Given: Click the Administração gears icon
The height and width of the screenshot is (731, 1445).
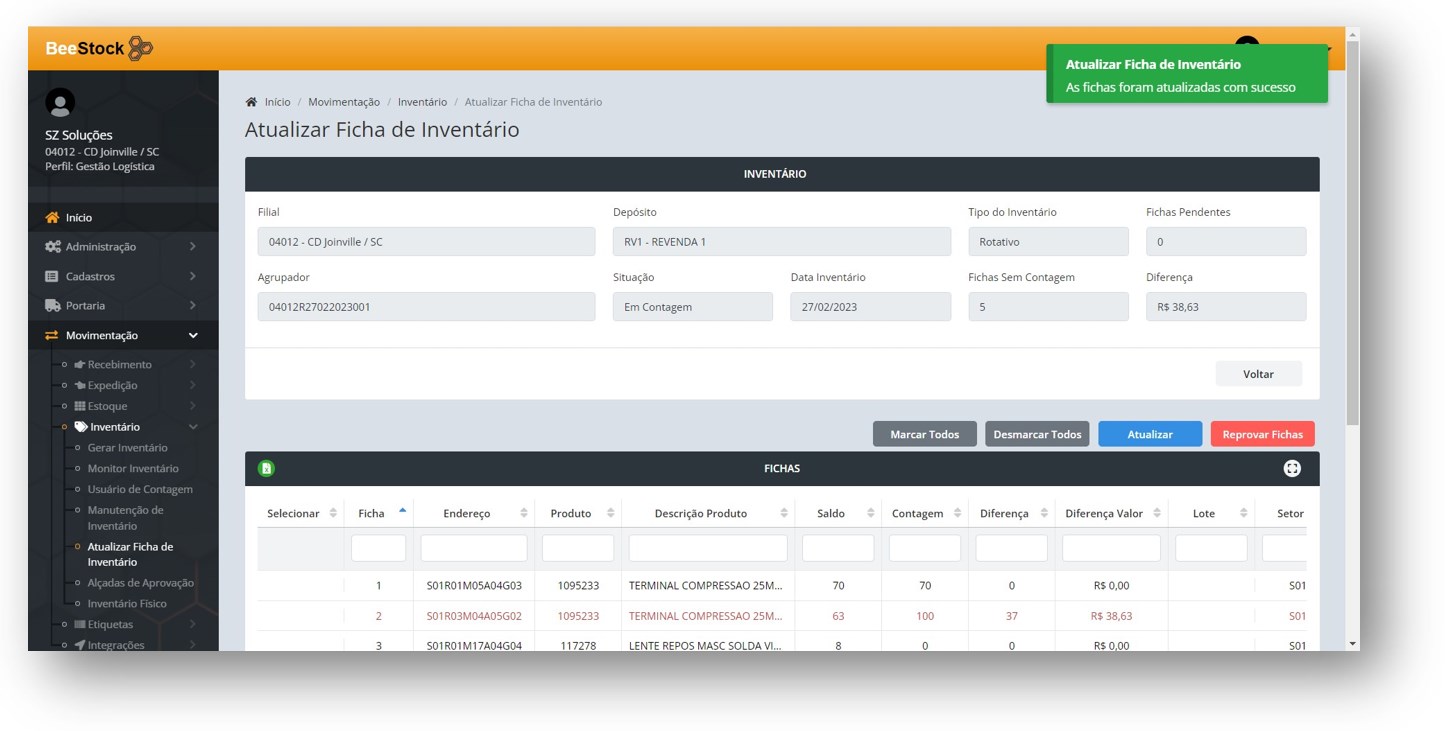Looking at the screenshot, I should tap(52, 247).
